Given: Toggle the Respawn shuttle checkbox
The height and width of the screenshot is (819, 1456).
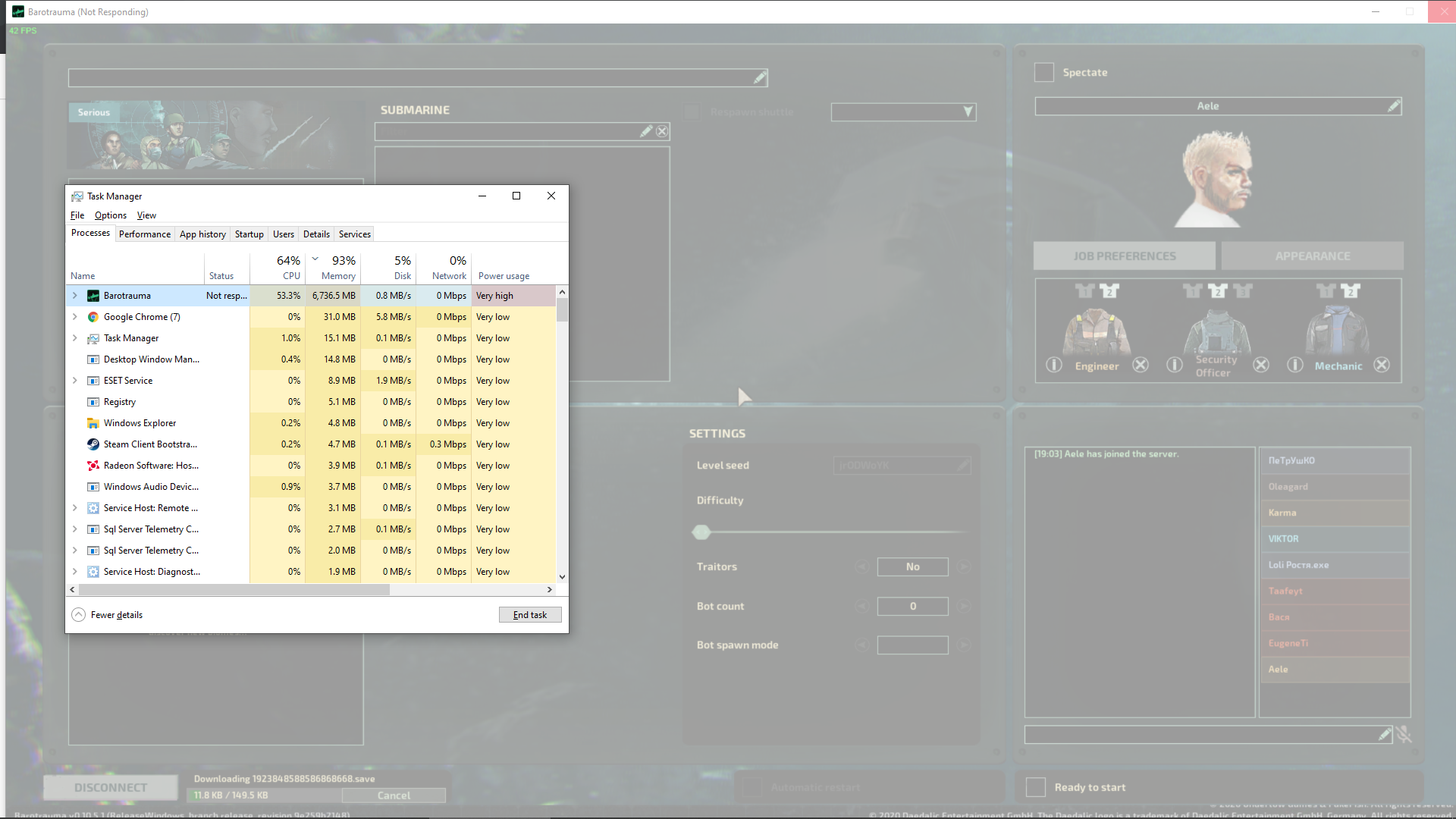Looking at the screenshot, I should (x=692, y=111).
